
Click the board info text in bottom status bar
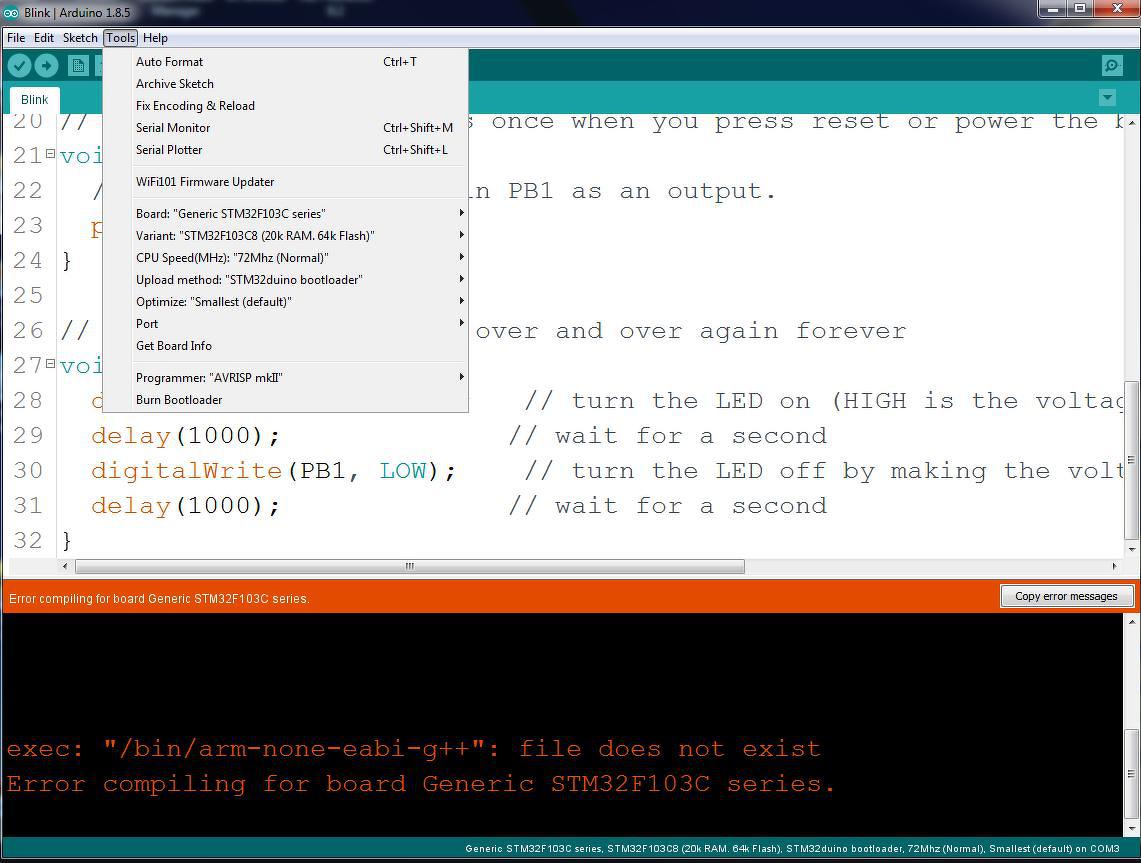coord(792,848)
